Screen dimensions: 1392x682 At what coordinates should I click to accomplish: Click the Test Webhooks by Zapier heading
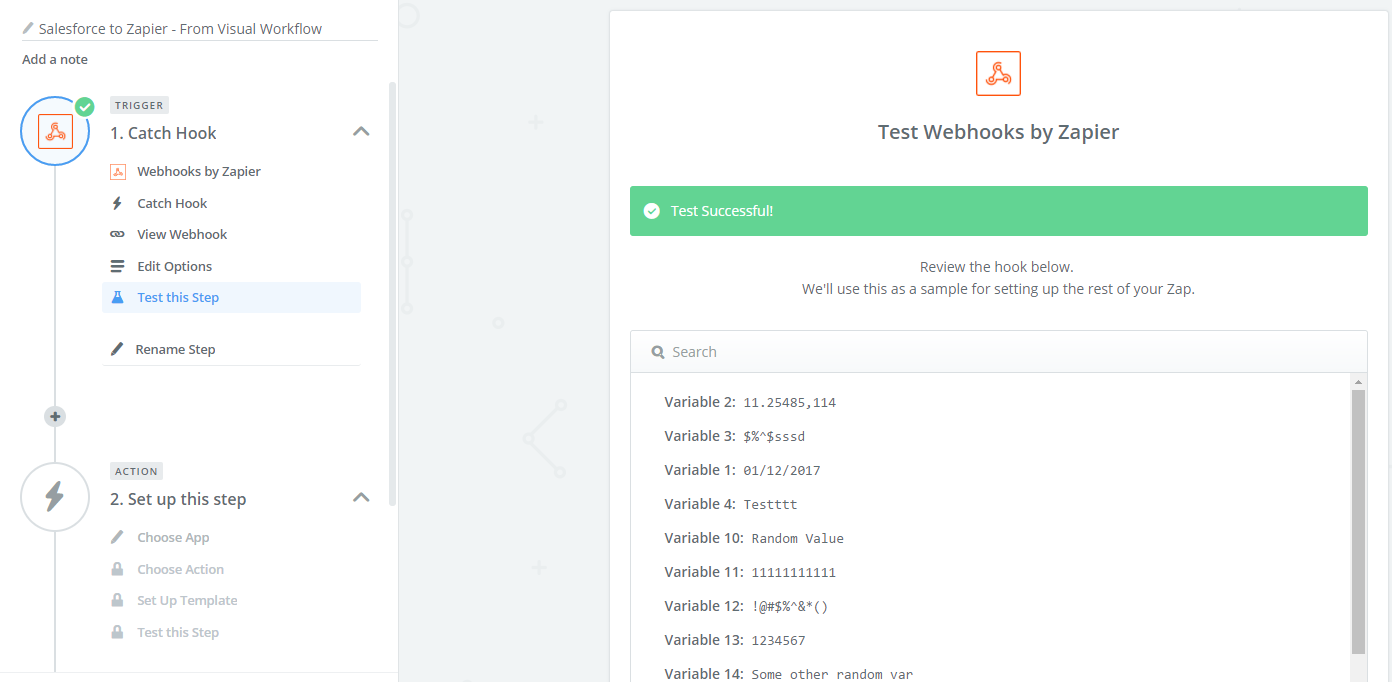(998, 132)
